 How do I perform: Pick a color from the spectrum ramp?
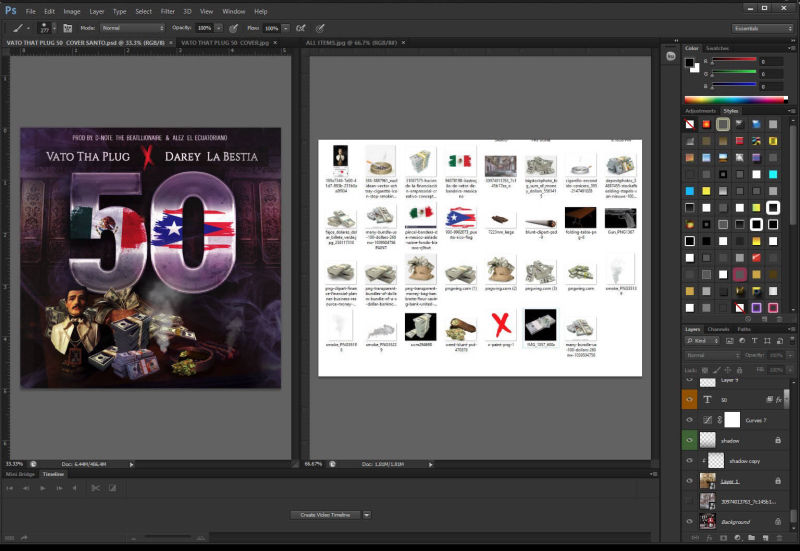pos(736,99)
